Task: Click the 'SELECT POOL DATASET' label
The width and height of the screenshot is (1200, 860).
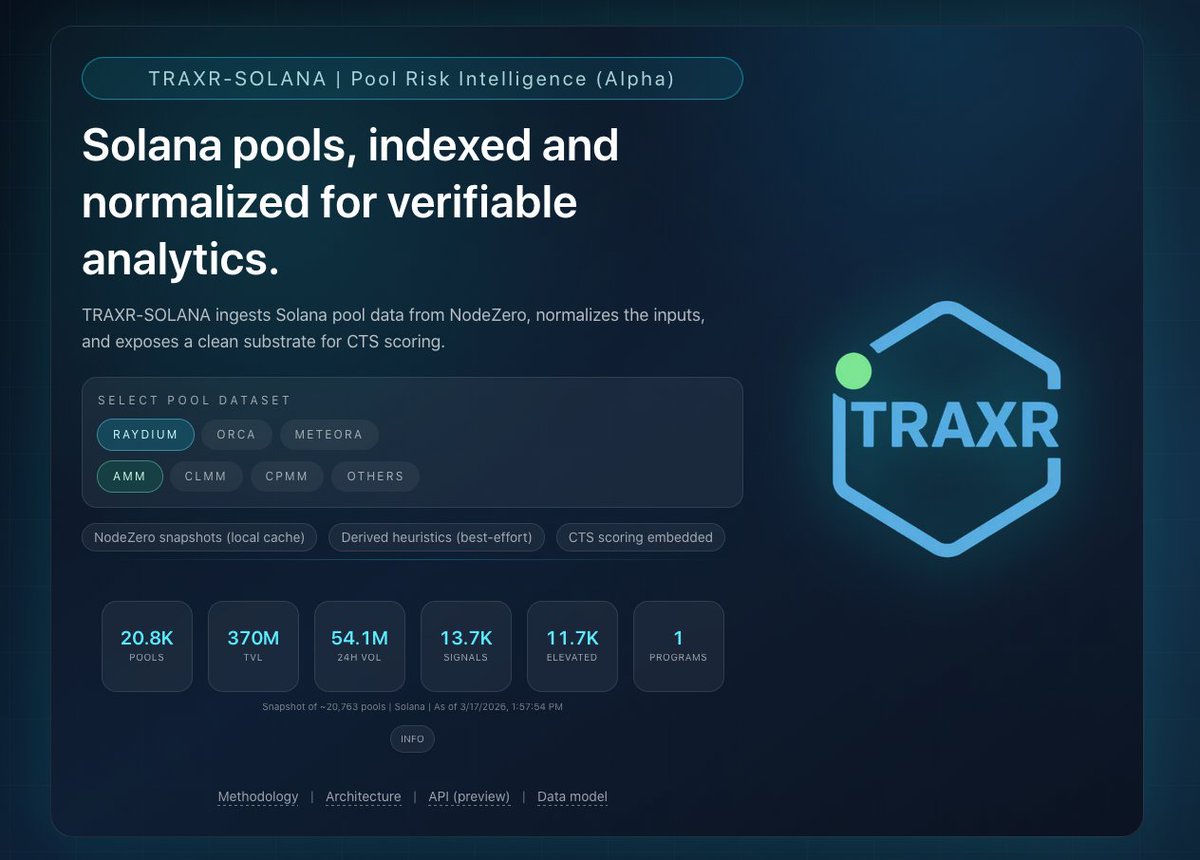Action: 194,400
